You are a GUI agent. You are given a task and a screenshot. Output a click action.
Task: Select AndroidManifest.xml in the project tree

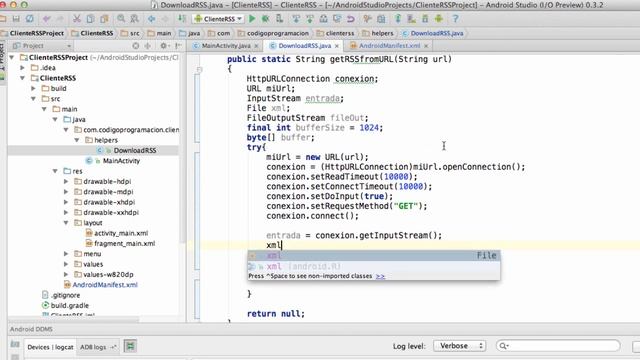[x=105, y=285]
